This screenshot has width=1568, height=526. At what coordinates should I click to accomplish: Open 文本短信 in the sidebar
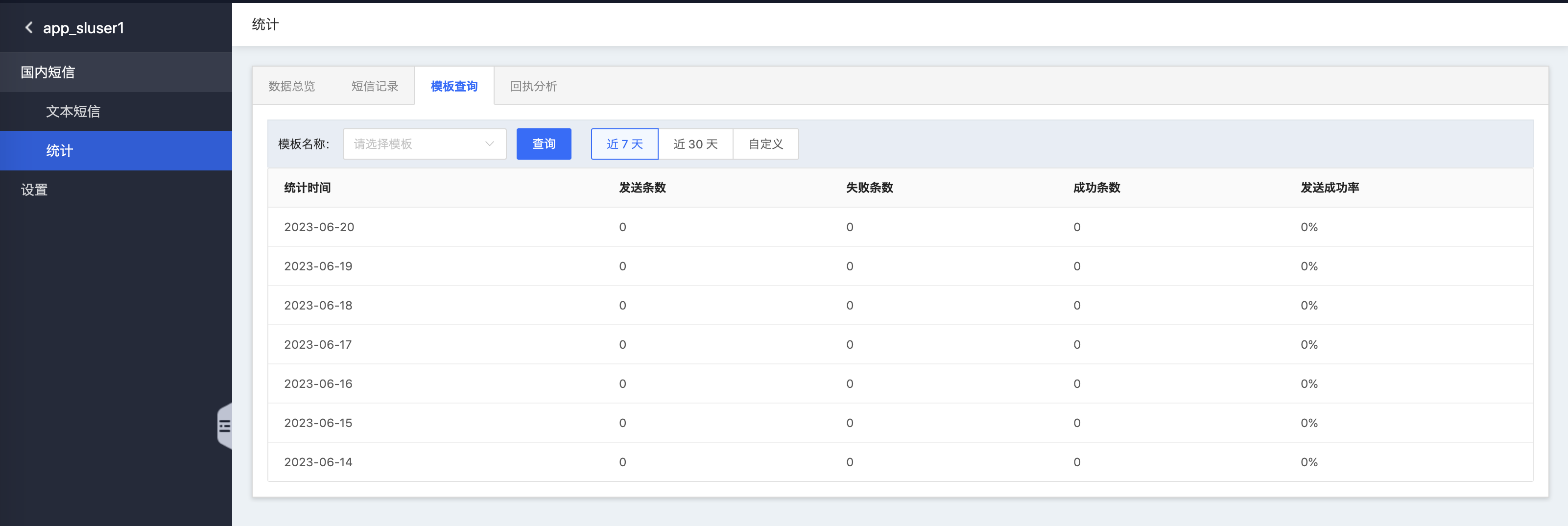(x=116, y=111)
